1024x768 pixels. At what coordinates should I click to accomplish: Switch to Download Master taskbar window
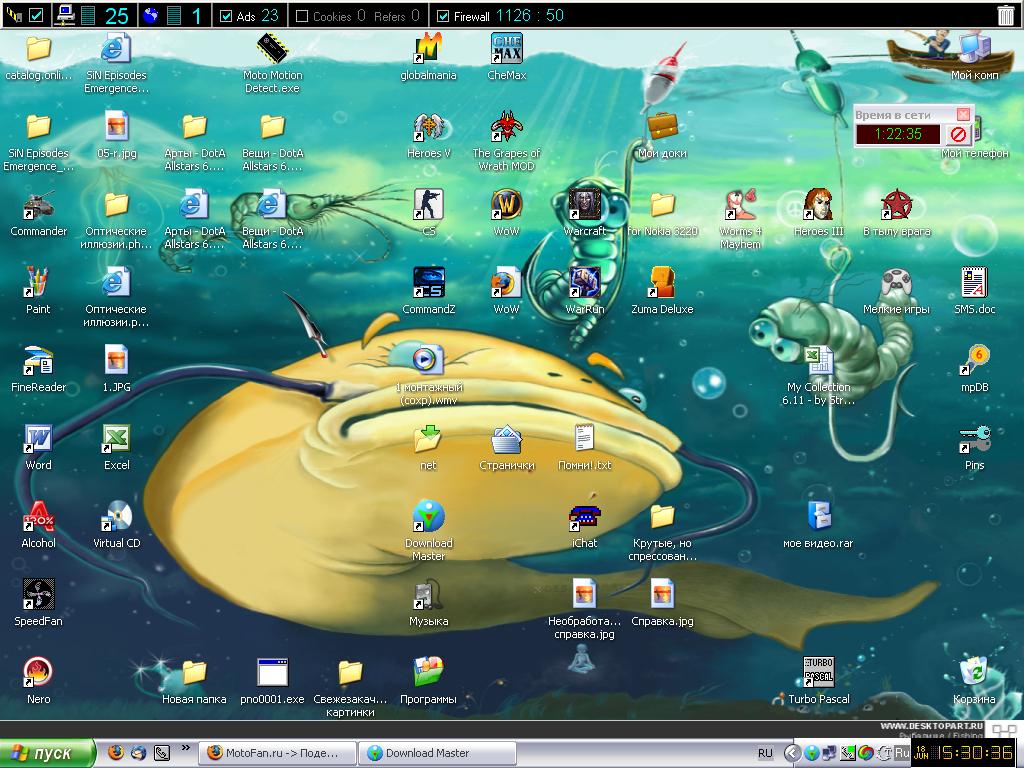pyautogui.click(x=438, y=753)
